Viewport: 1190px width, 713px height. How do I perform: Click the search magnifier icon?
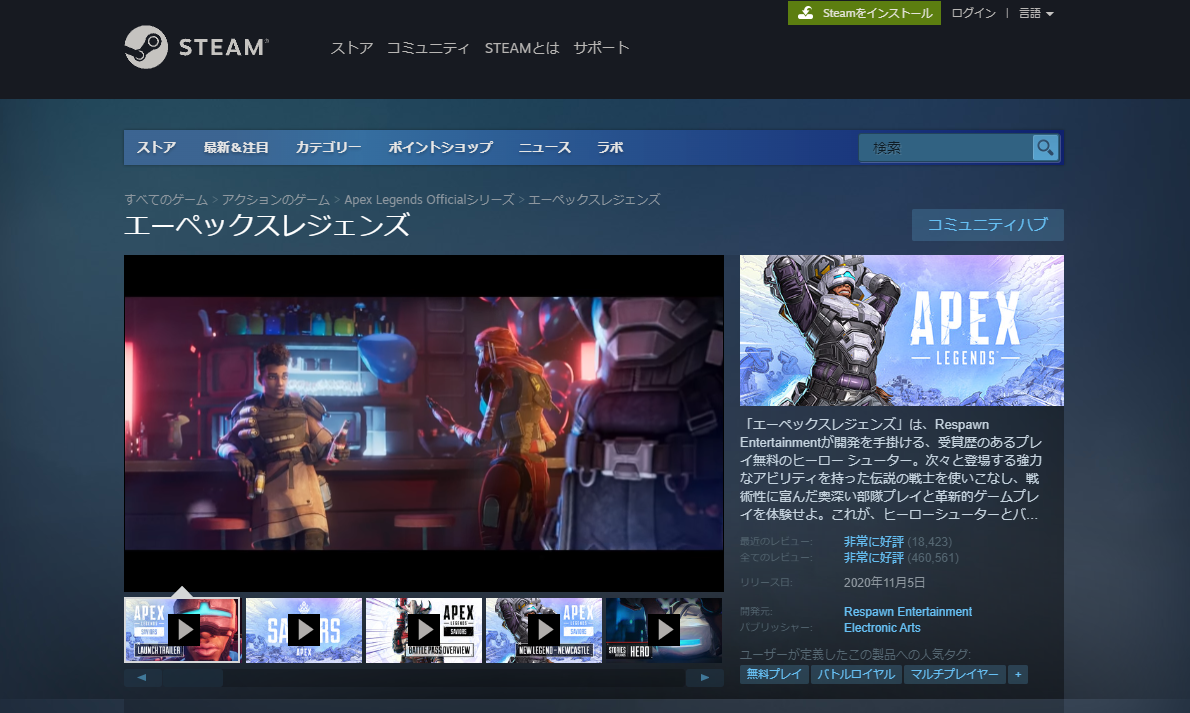coord(1045,147)
